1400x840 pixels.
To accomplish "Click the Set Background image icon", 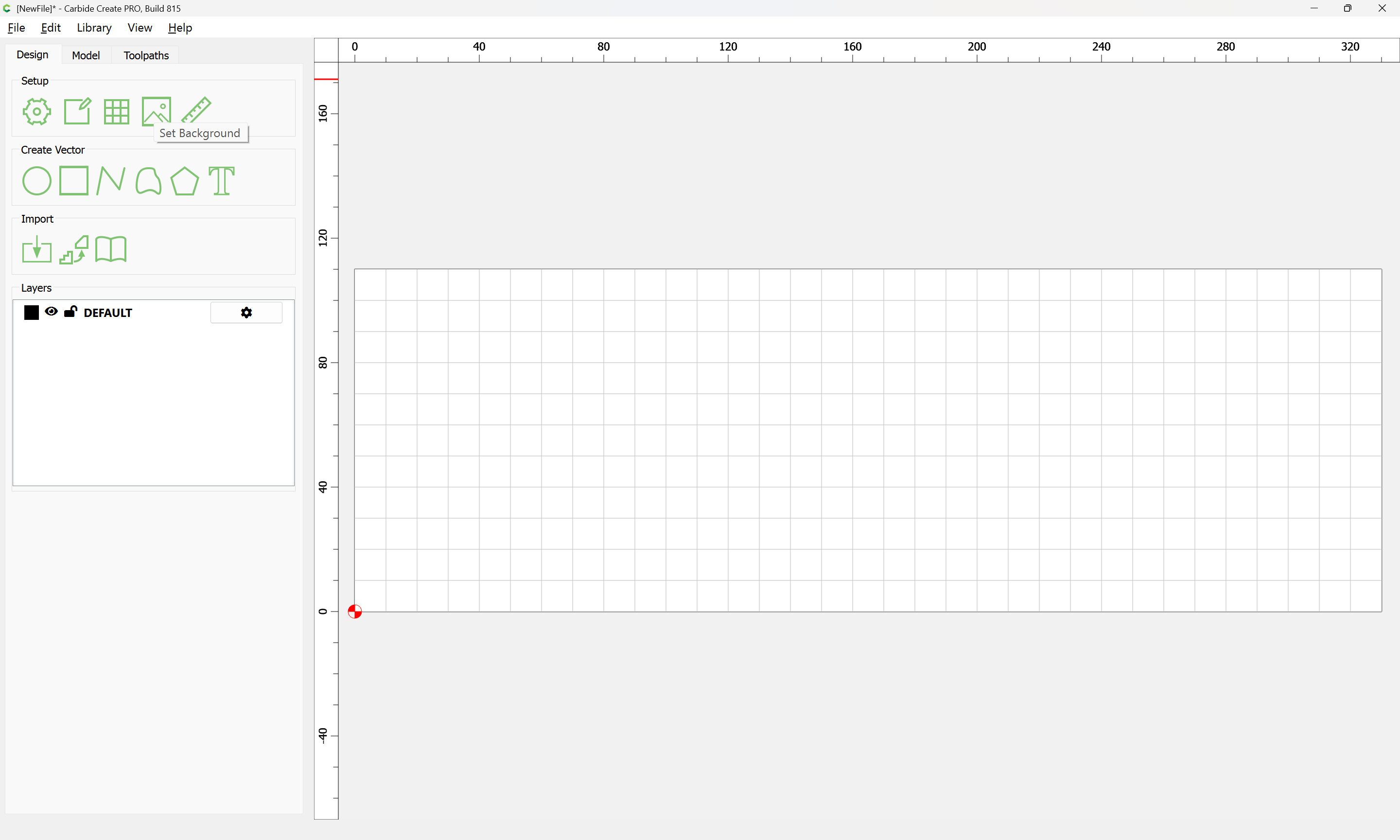I will pyautogui.click(x=156, y=111).
